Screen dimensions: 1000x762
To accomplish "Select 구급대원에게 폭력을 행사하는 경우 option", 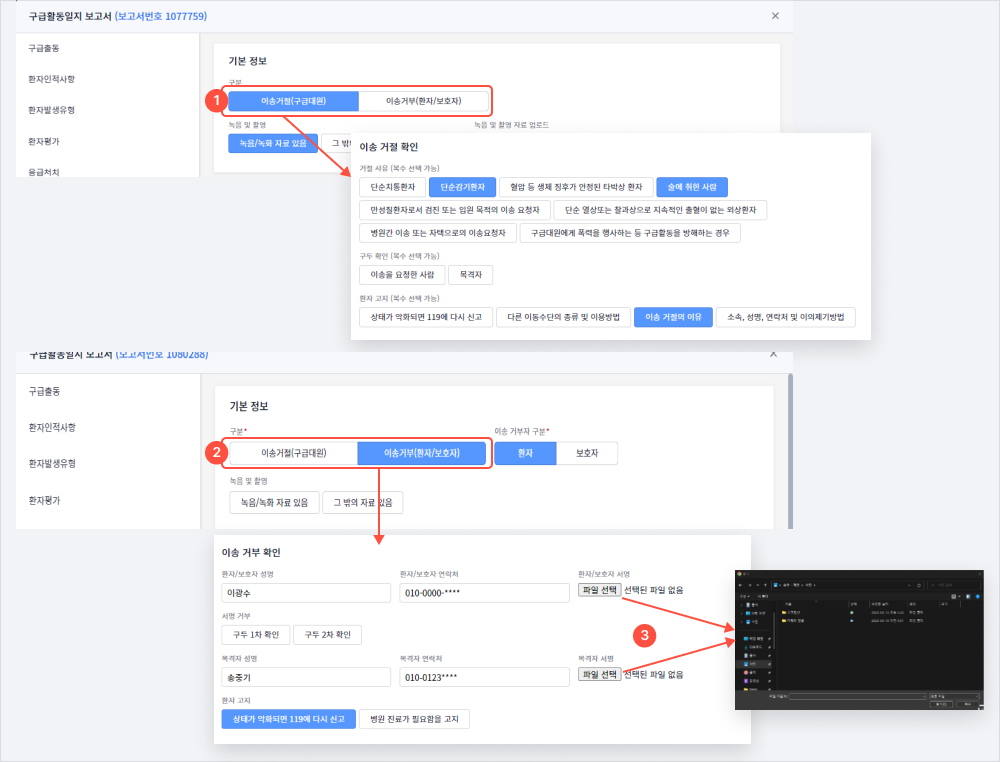I will point(630,233).
